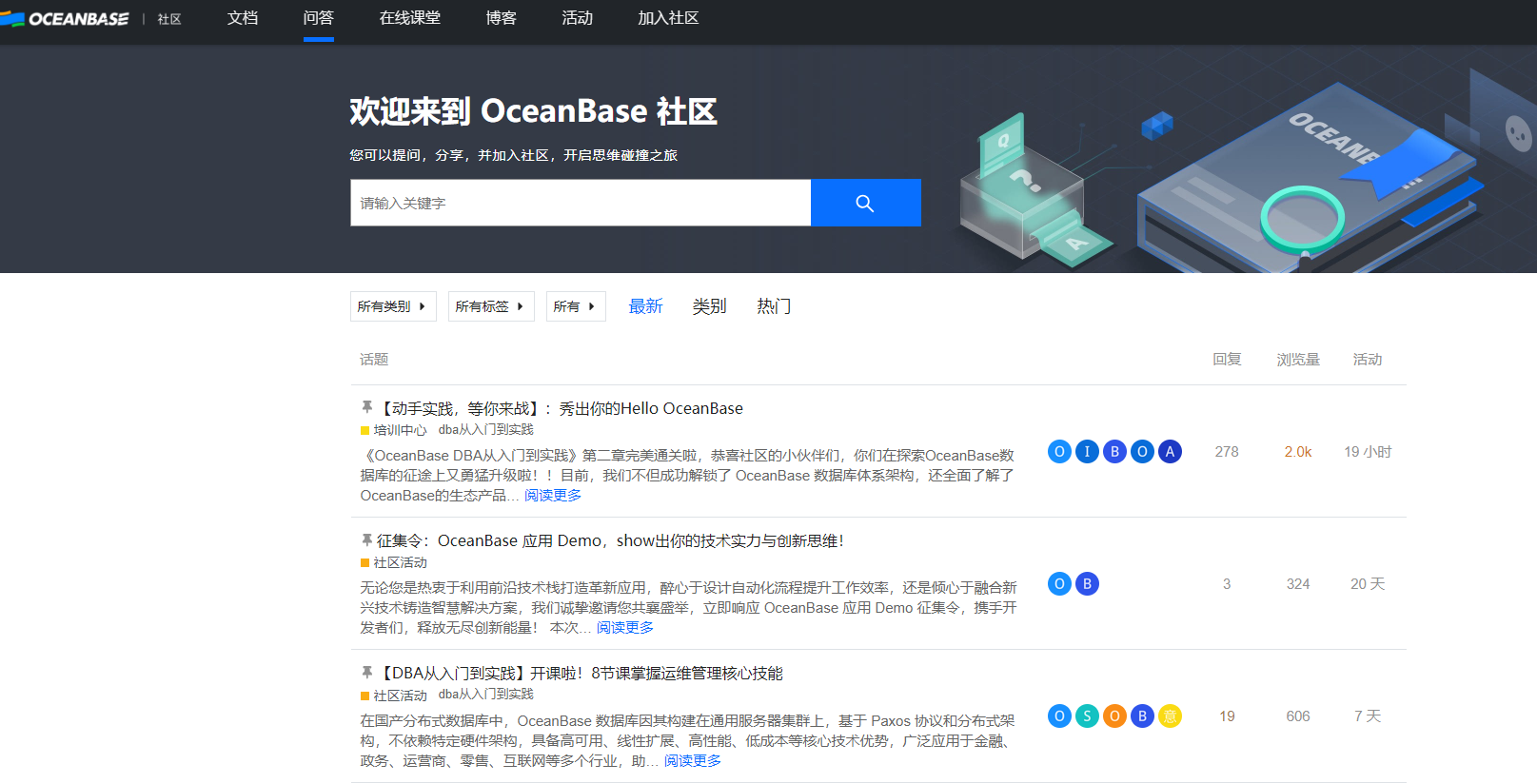Click the OceanBase logo
This screenshot has height=784, width=1537.
pos(65,19)
